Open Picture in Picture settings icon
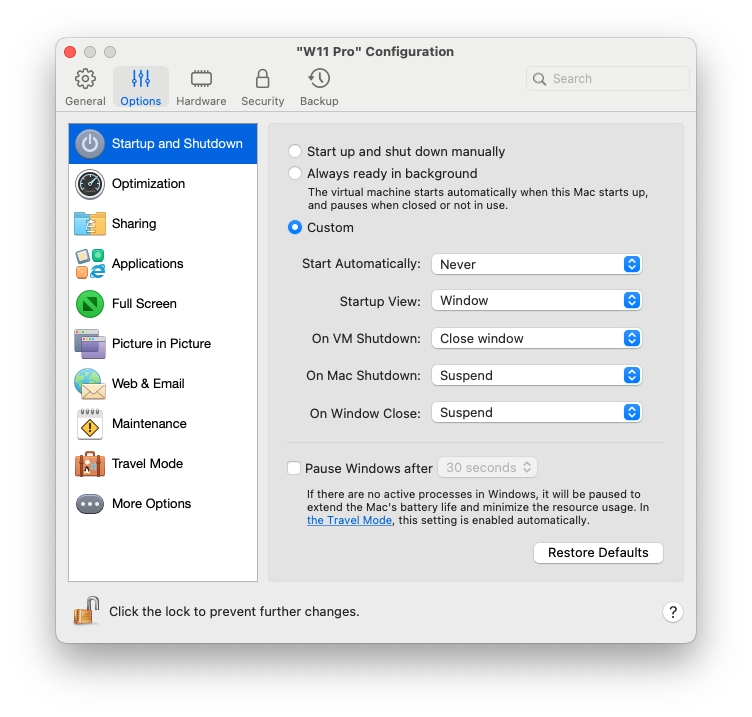Image resolution: width=752 pixels, height=717 pixels. (x=90, y=344)
